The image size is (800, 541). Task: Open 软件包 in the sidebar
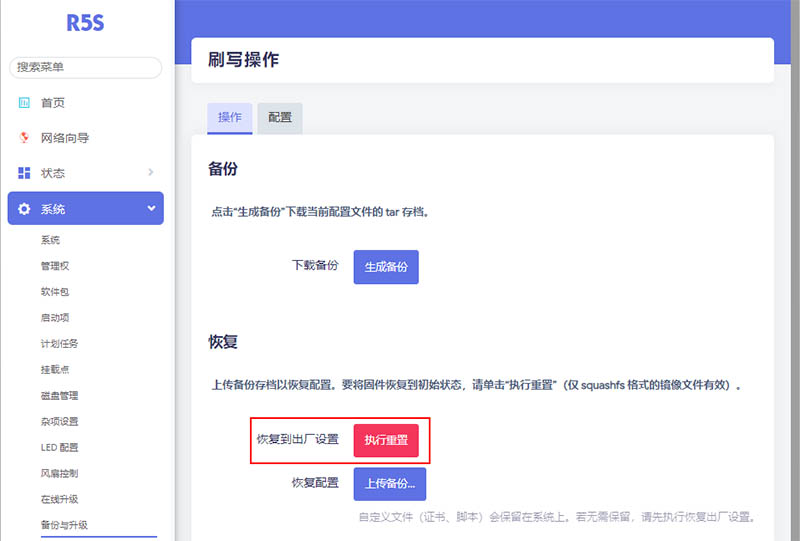[55, 292]
